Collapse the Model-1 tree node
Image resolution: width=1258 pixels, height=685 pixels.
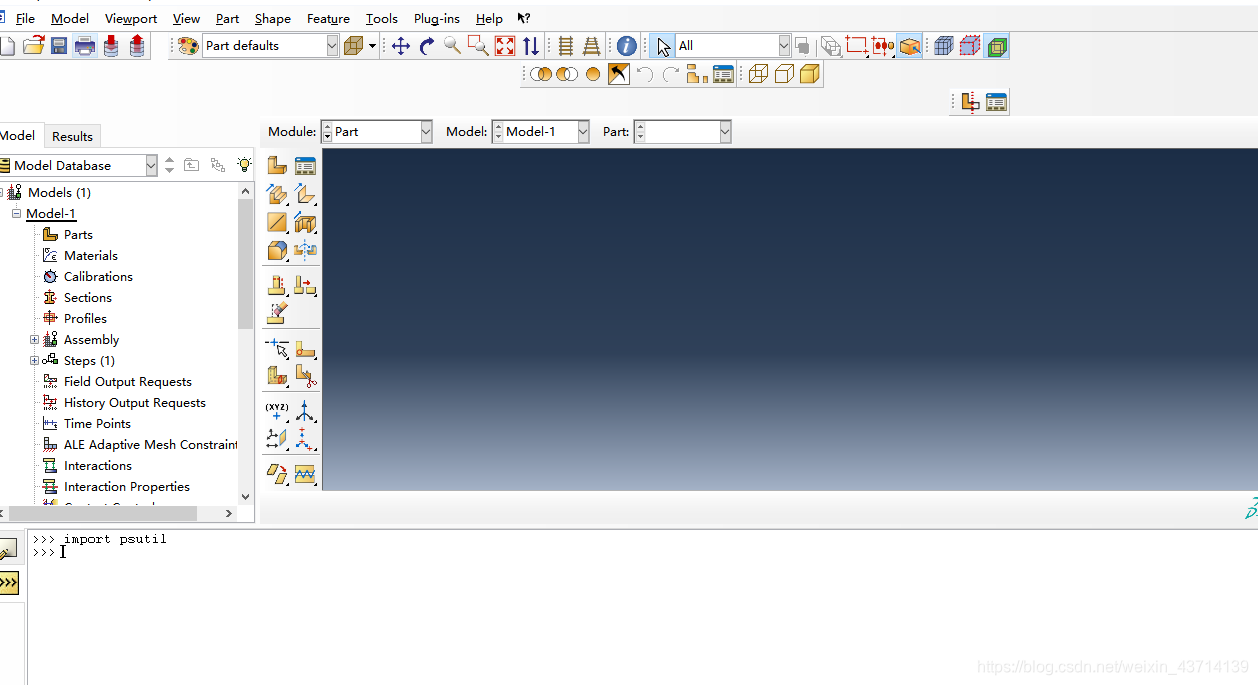click(x=16, y=213)
